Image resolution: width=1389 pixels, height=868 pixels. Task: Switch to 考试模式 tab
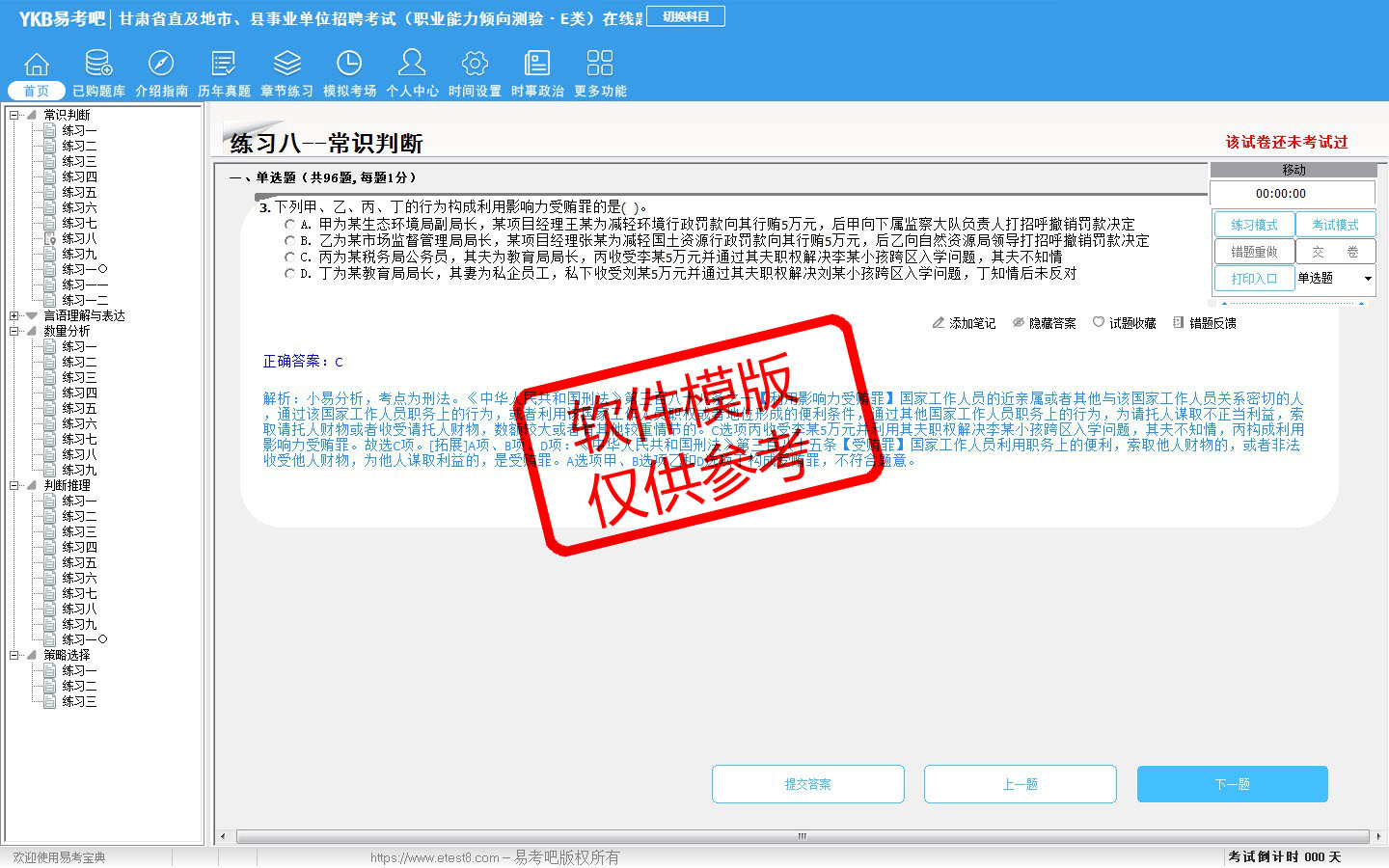pyautogui.click(x=1335, y=225)
